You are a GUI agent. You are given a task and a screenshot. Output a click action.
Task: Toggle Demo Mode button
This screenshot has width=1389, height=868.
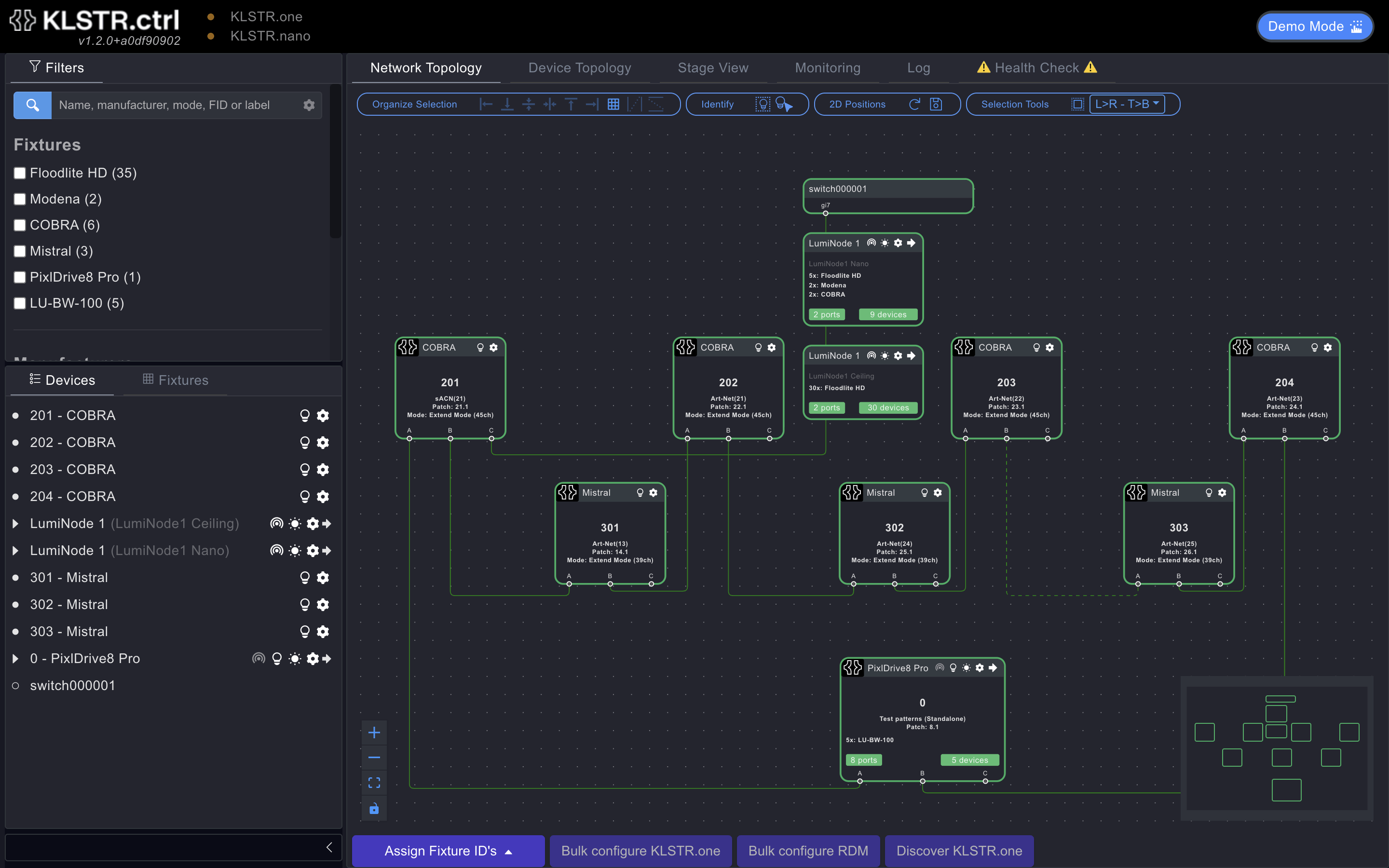tap(1315, 27)
